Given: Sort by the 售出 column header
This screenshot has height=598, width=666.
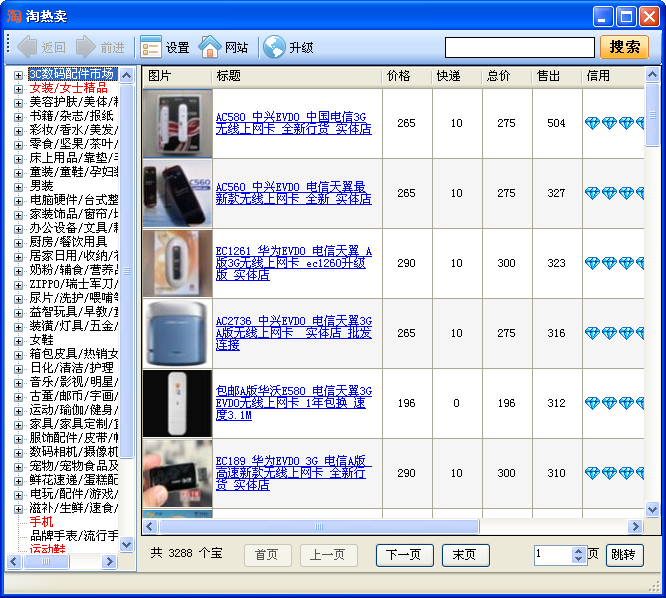Looking at the screenshot, I should coord(548,76).
